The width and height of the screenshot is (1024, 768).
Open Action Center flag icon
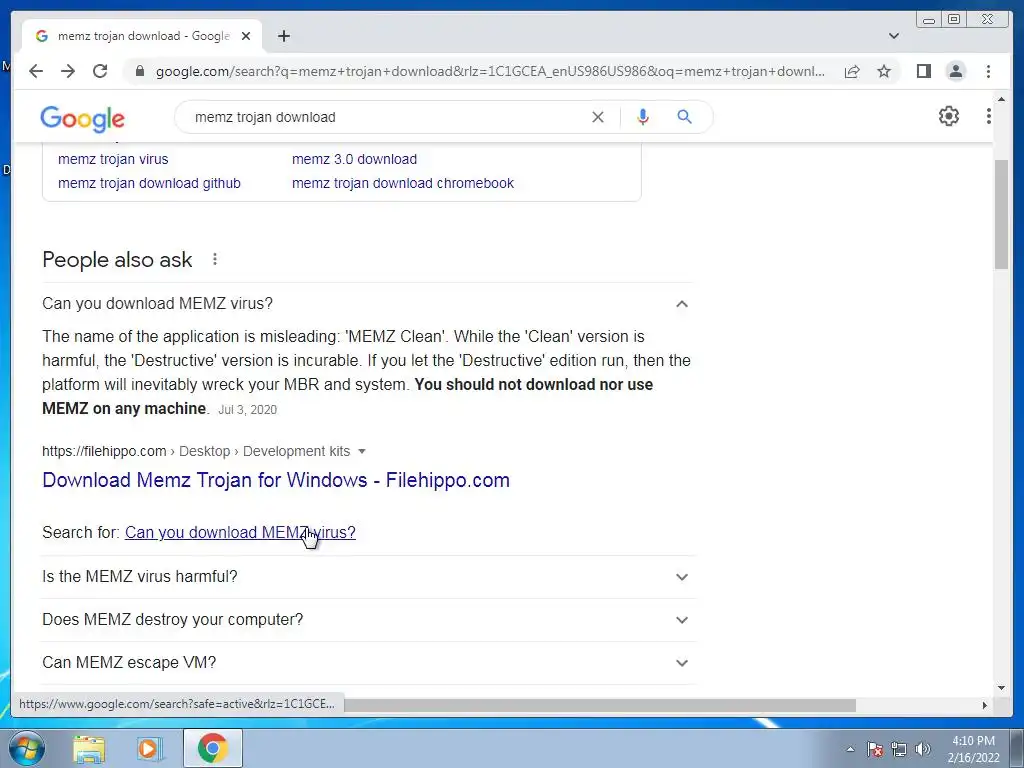[874, 749]
